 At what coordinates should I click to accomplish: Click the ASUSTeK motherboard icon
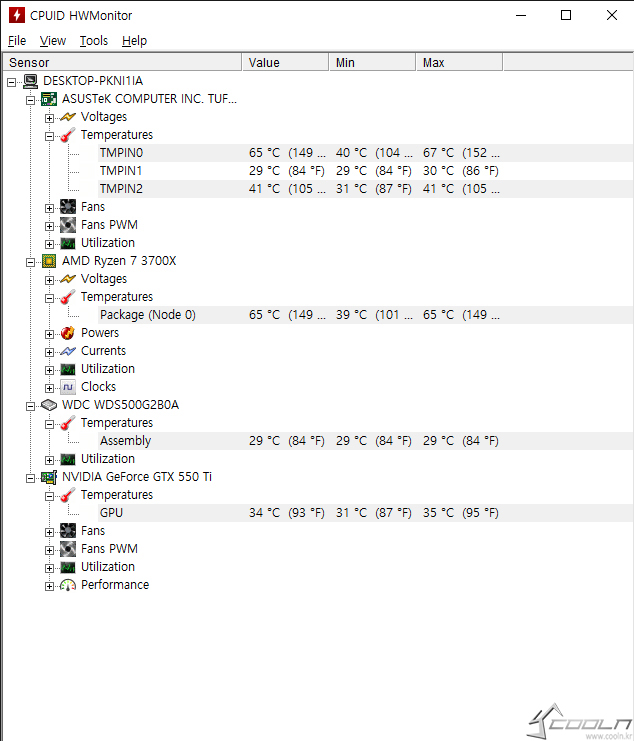coord(49,99)
